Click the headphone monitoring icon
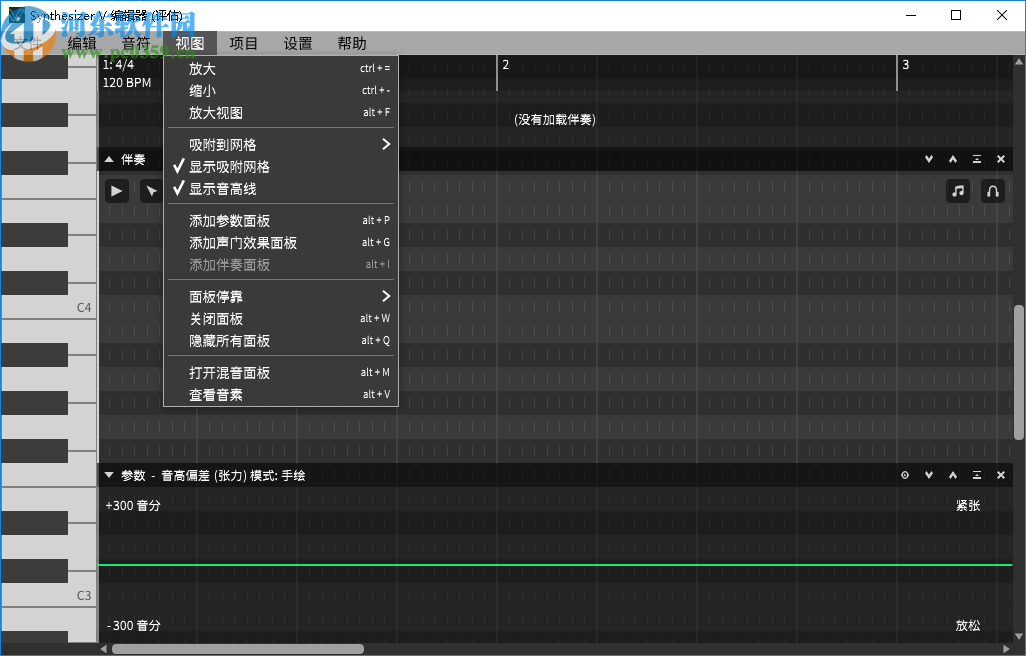Viewport: 1026px width, 656px height. 992,190
